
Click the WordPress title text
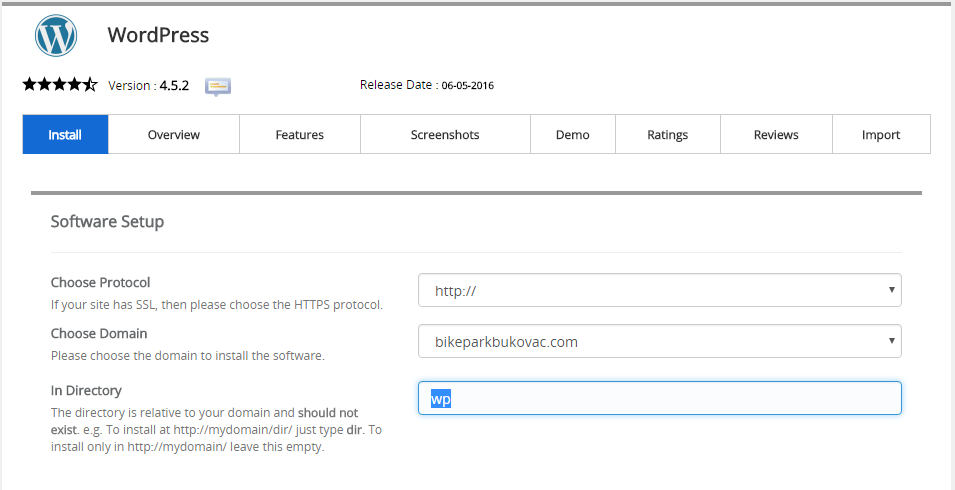click(158, 35)
